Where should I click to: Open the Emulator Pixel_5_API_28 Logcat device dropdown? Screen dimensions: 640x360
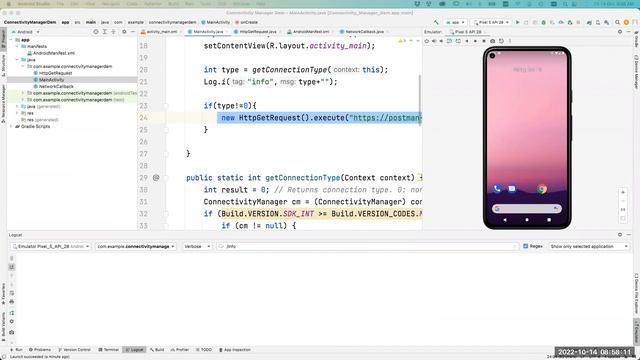click(x=51, y=246)
